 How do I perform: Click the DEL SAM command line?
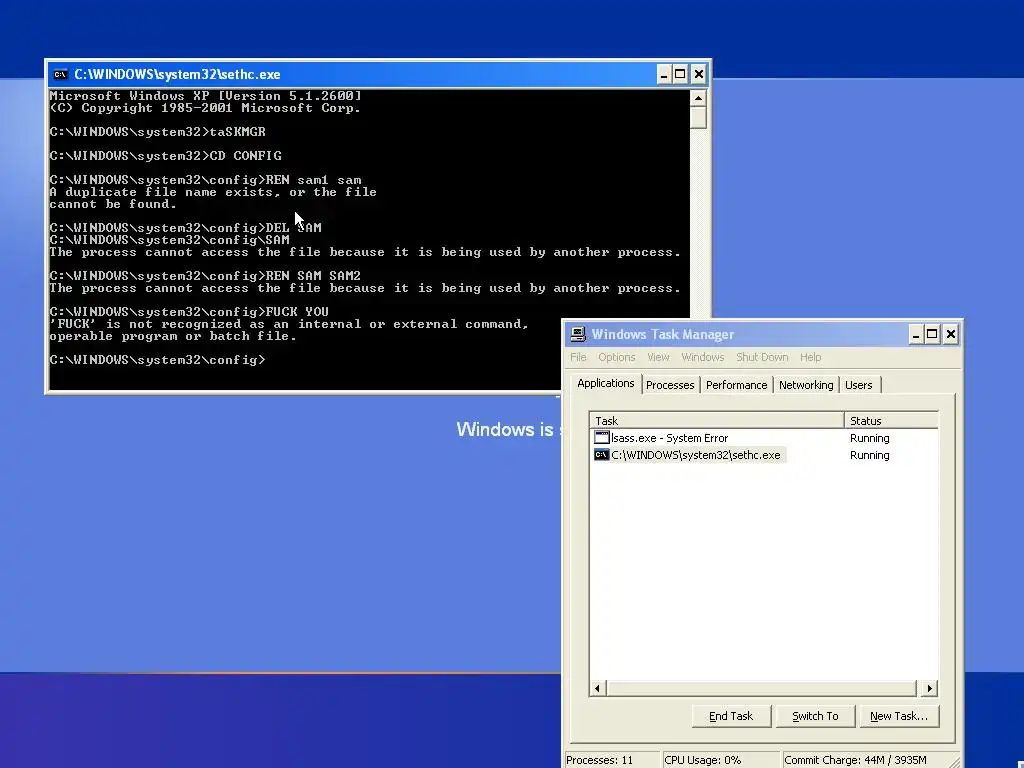click(185, 228)
